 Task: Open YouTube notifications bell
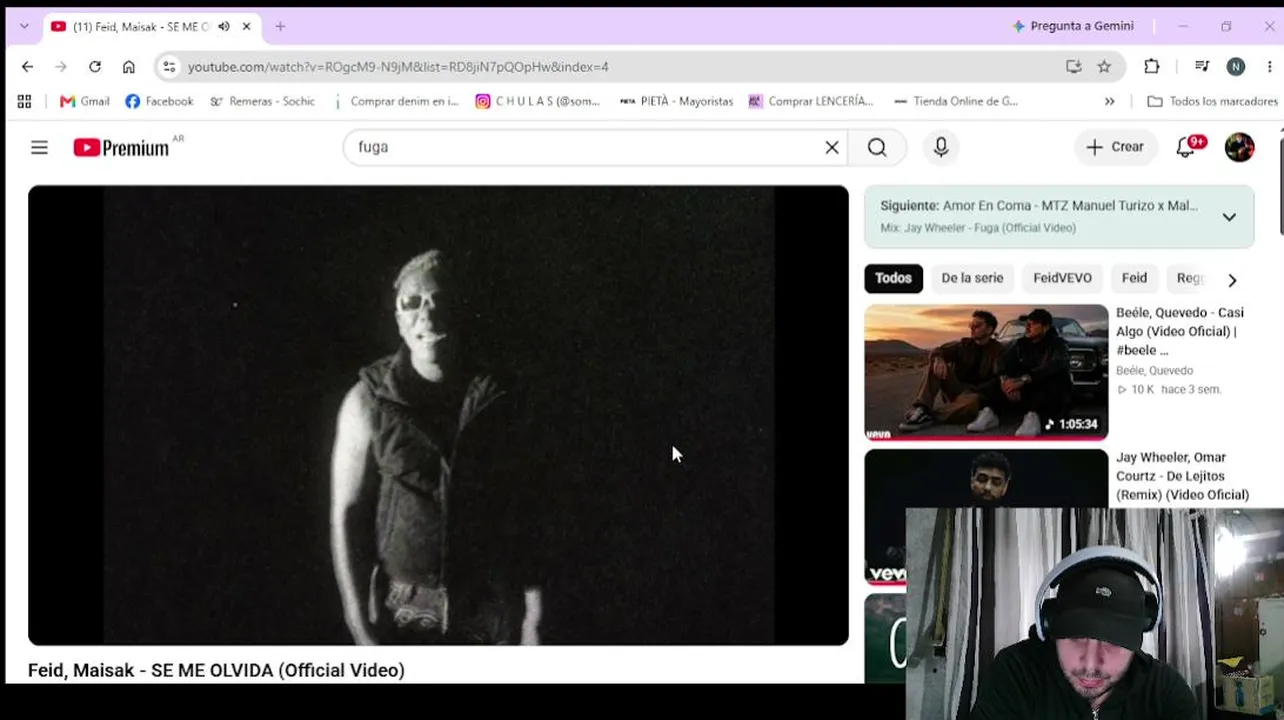pyautogui.click(x=1186, y=147)
